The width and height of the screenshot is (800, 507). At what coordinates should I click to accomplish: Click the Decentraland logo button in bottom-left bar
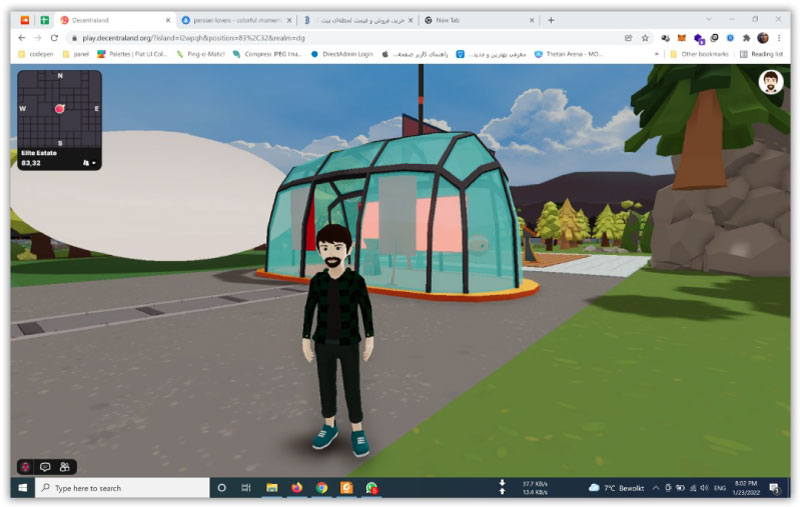pos(26,467)
